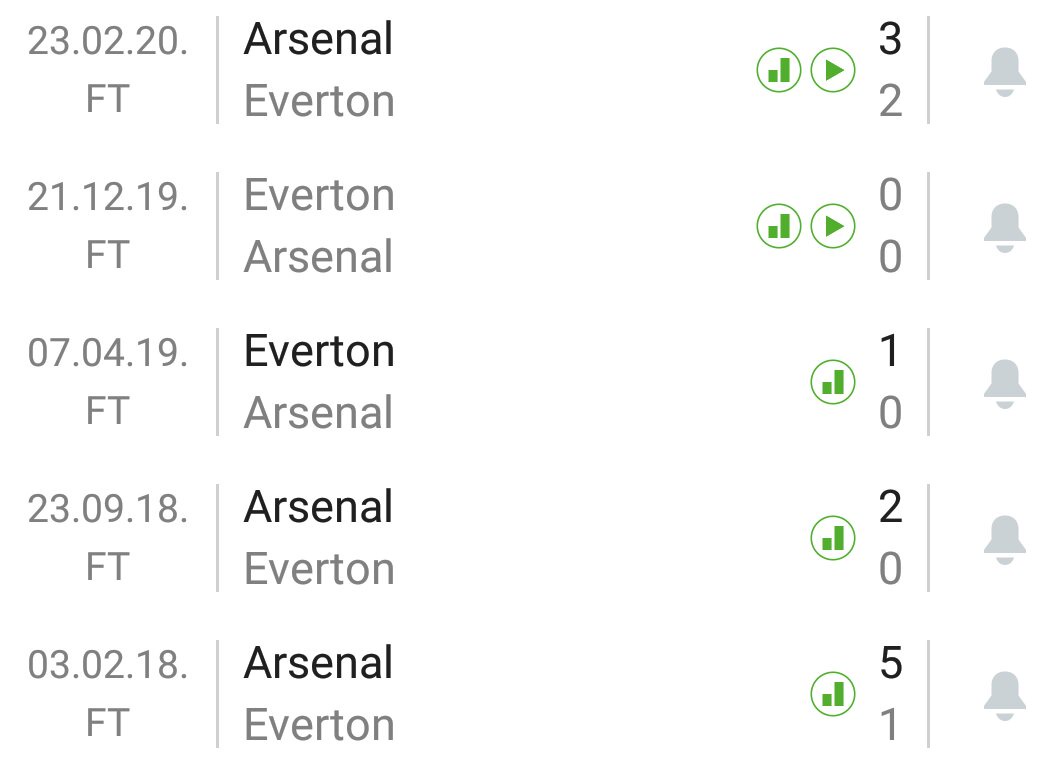Toggle notification bell for the 23.02.20 match
The height and width of the screenshot is (772, 1044).
coord(1005,72)
